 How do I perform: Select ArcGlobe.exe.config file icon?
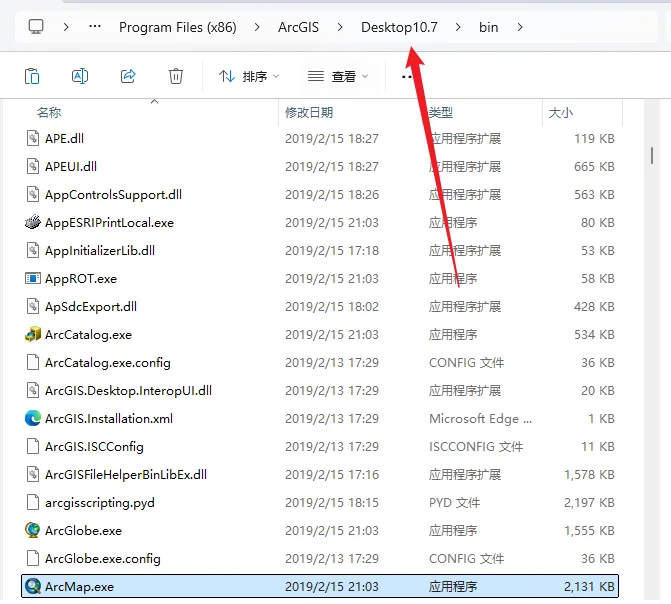pos(33,559)
